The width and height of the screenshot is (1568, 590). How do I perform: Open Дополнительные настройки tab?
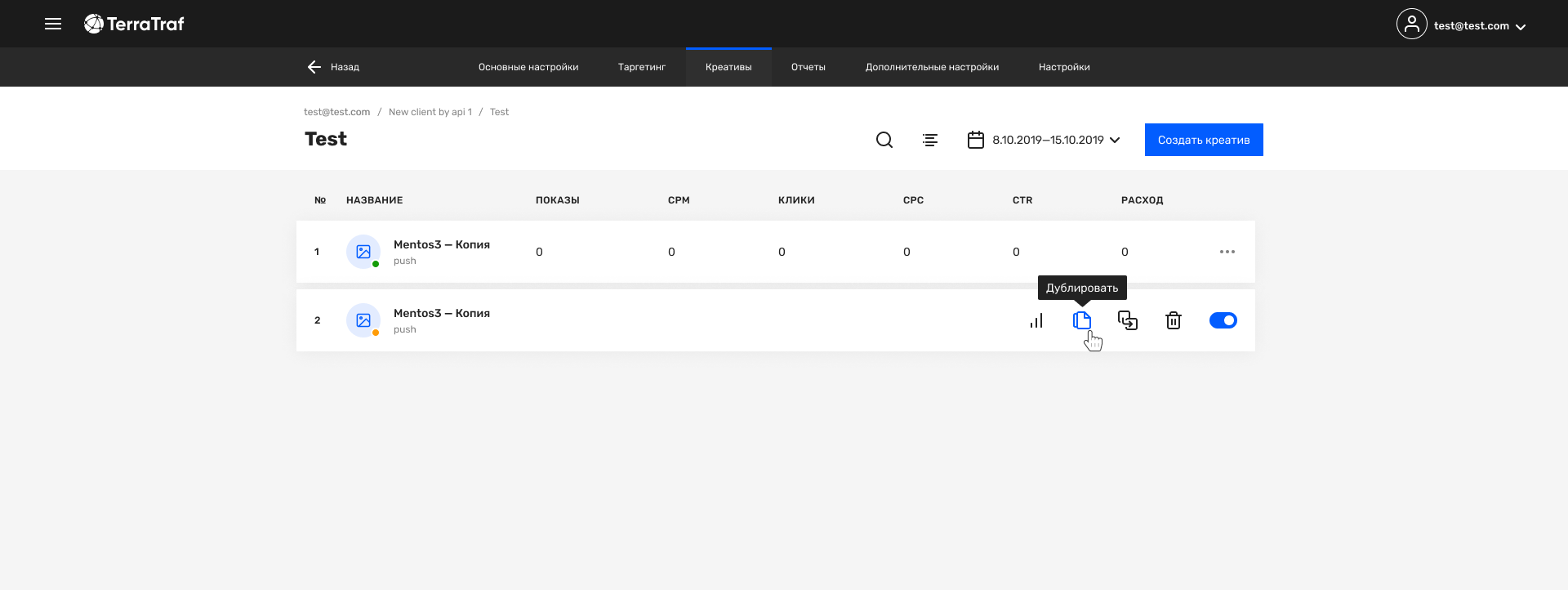click(932, 67)
